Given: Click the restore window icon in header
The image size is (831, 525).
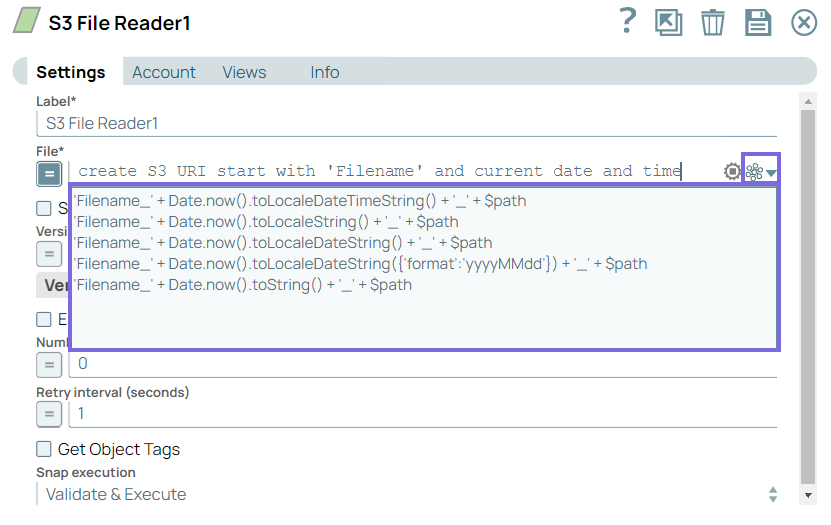Looking at the screenshot, I should pyautogui.click(x=668, y=22).
